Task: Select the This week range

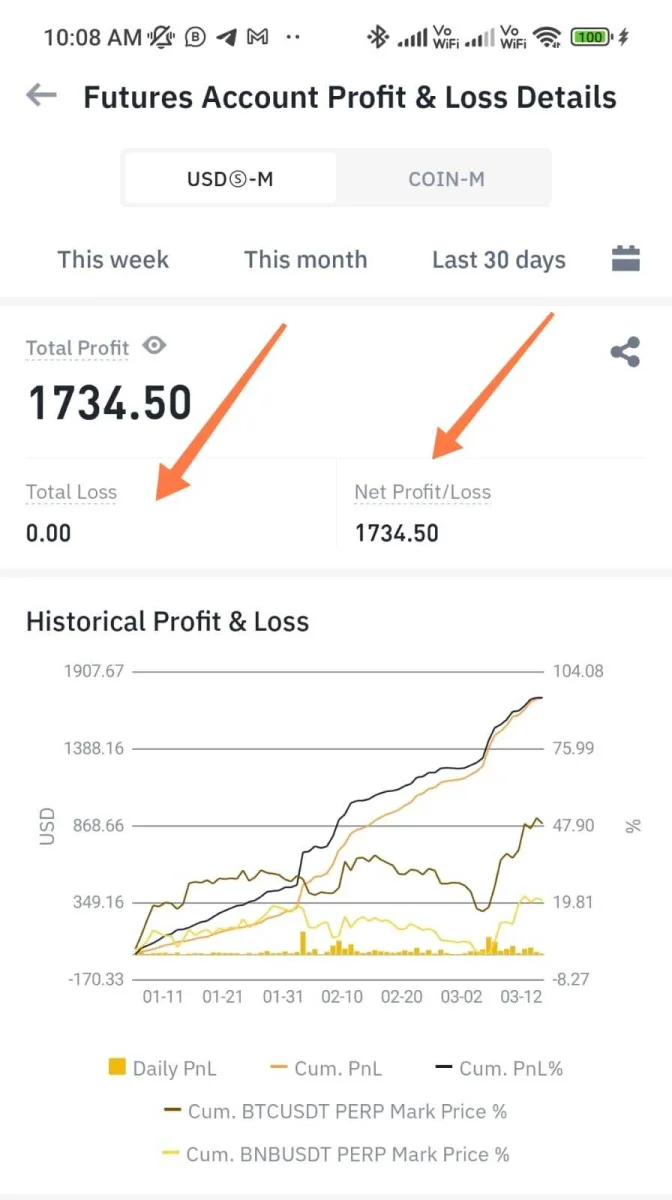Action: [113, 260]
